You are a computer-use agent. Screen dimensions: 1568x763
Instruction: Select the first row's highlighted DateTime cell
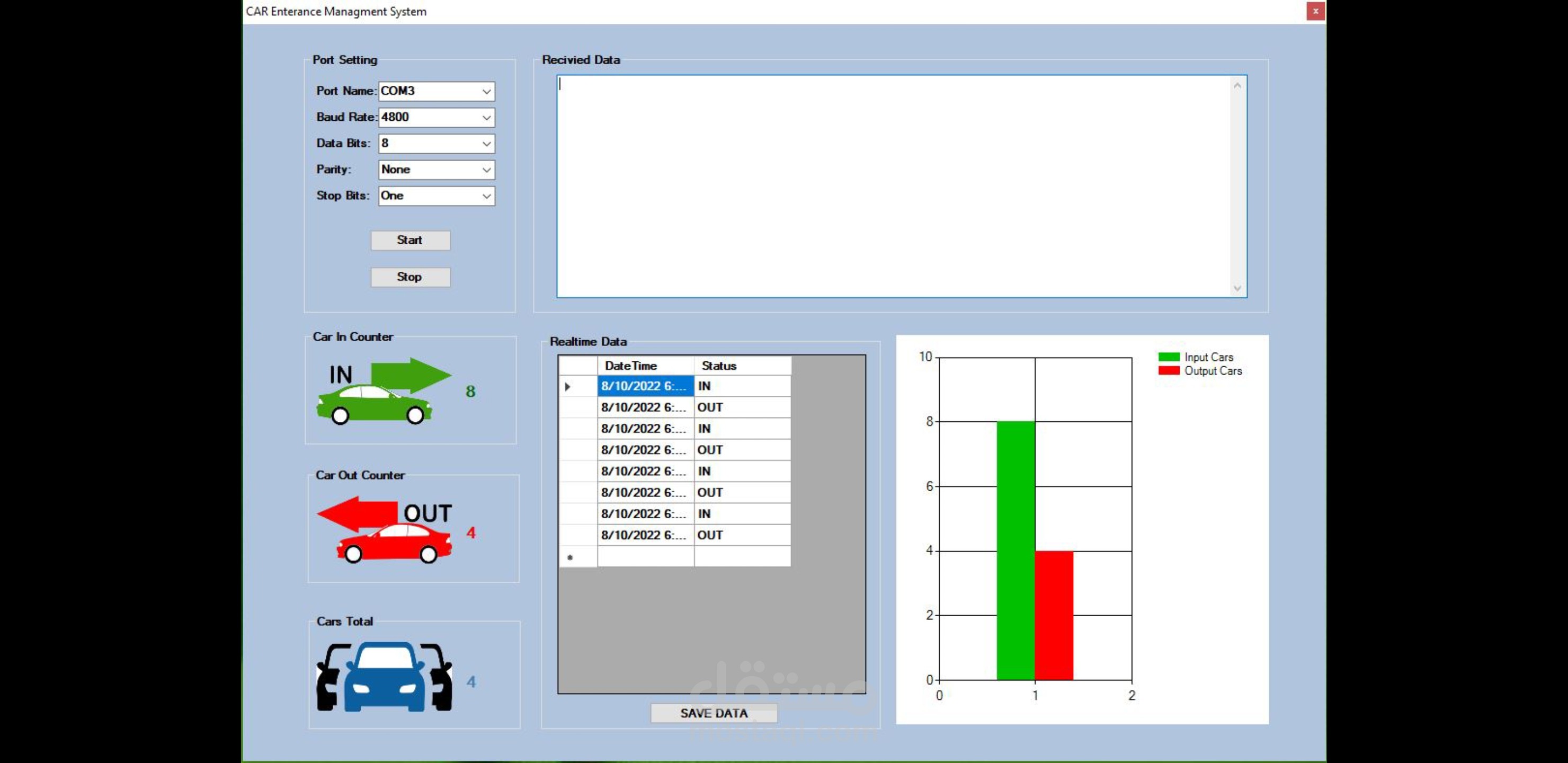645,386
